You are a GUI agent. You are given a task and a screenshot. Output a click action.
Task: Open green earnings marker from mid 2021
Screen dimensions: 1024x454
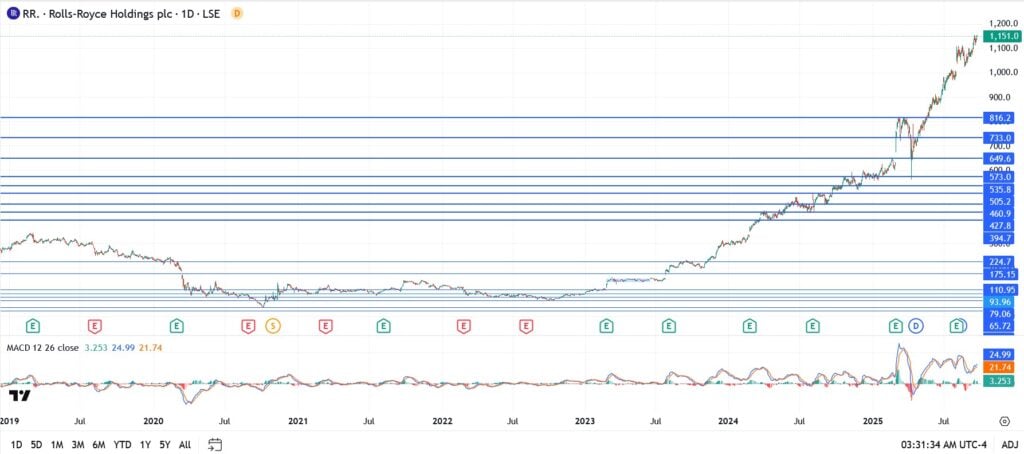click(x=383, y=325)
